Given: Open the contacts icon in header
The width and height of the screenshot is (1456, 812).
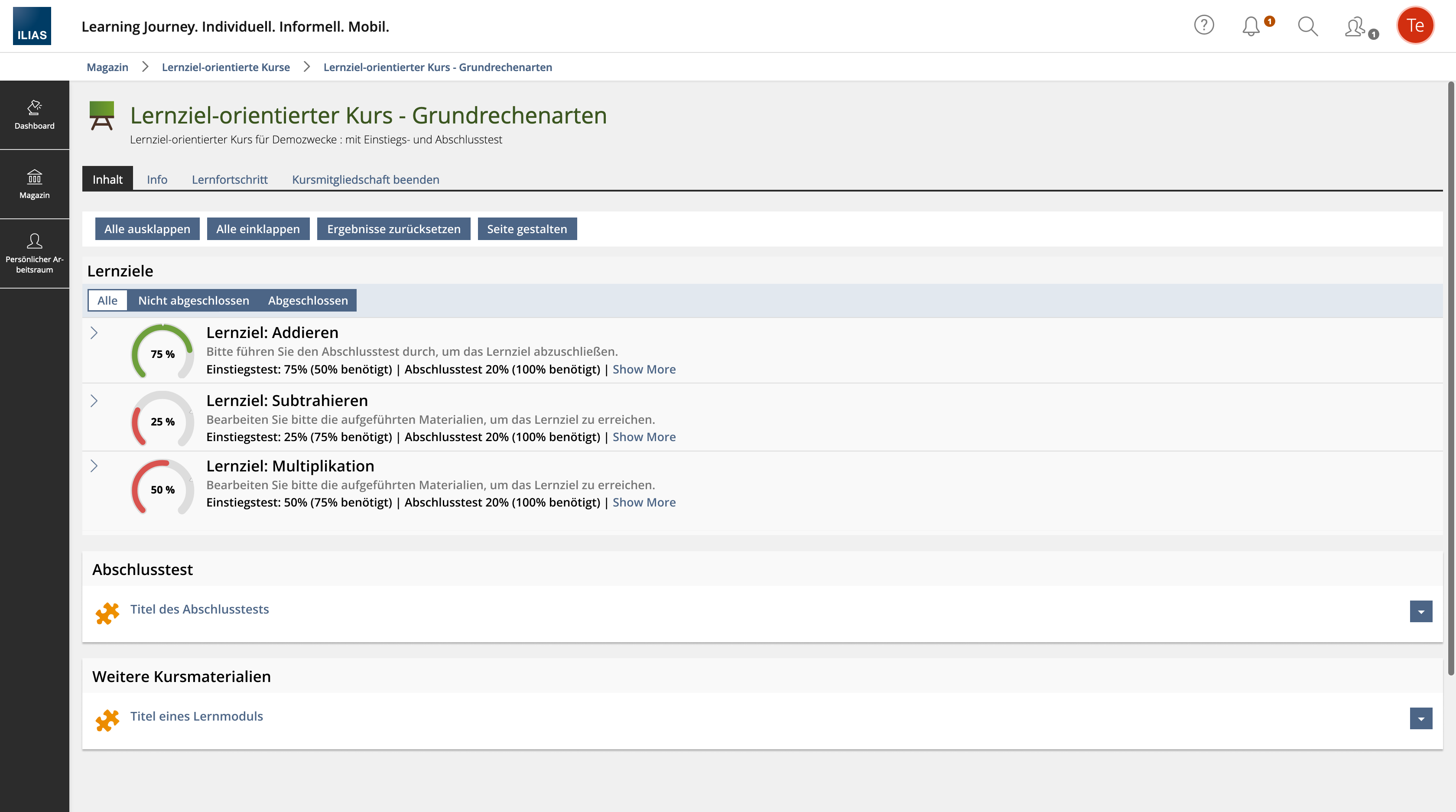Looking at the screenshot, I should pyautogui.click(x=1355, y=26).
